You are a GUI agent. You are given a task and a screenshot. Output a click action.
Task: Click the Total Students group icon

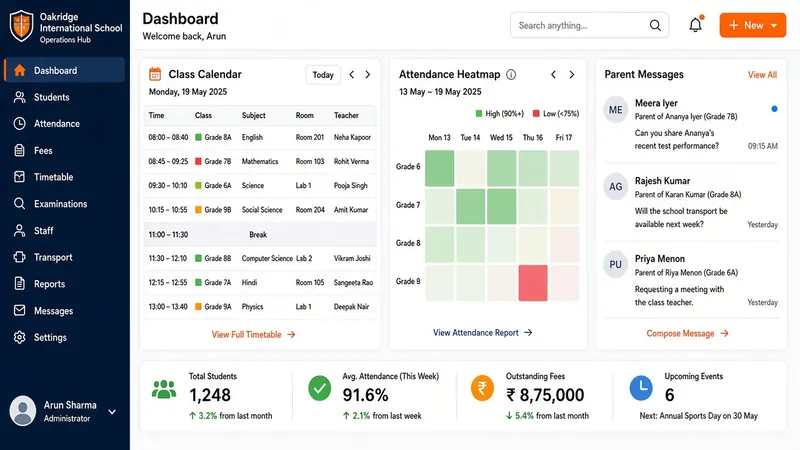(x=164, y=389)
